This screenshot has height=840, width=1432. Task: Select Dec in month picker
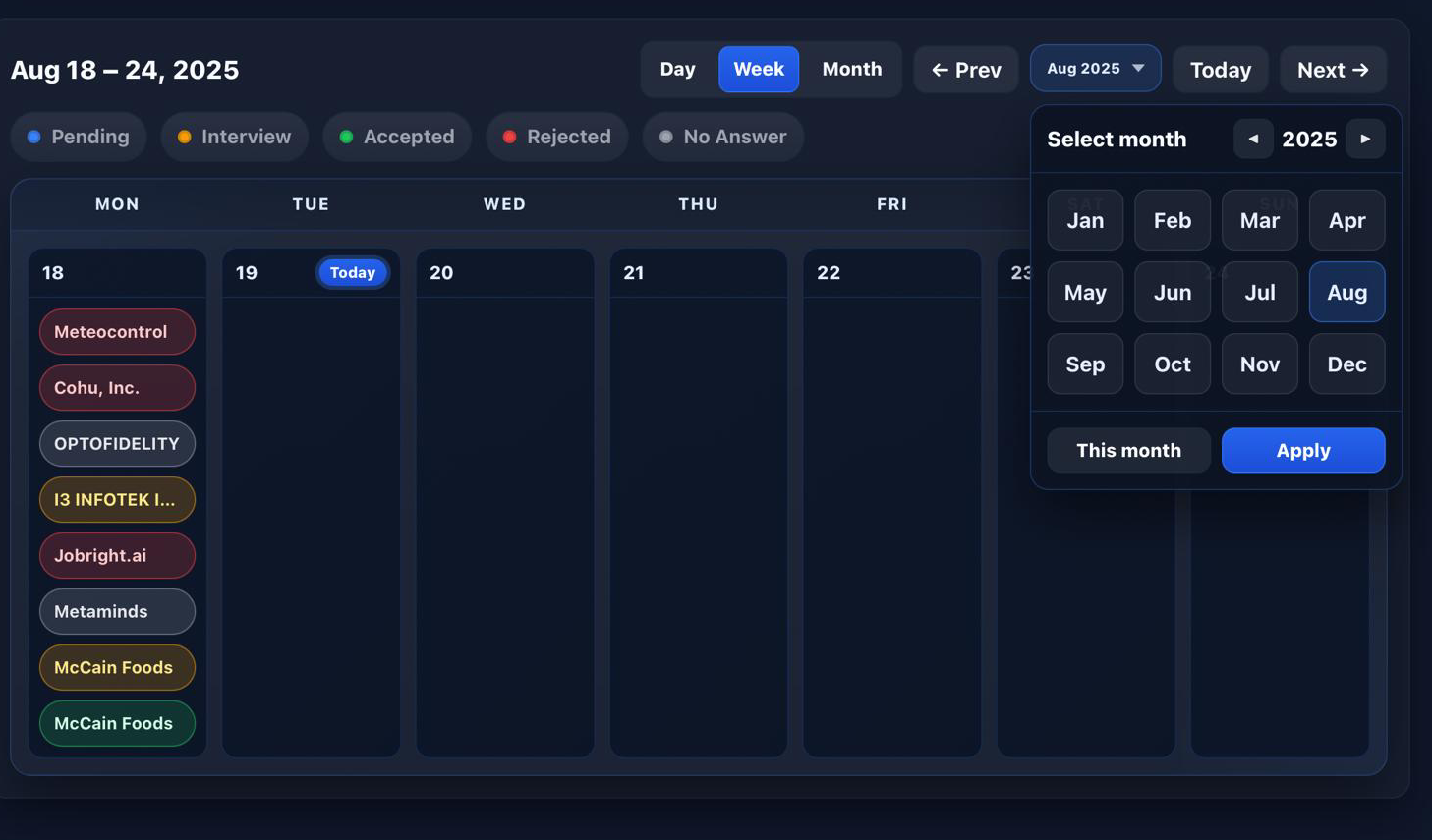coord(1347,364)
